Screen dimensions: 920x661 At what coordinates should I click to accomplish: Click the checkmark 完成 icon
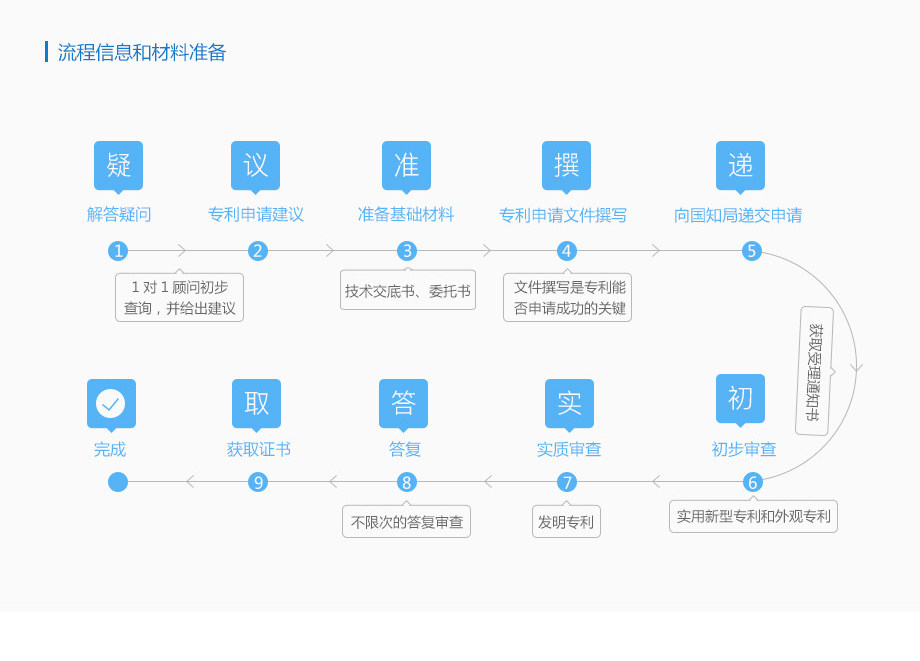[111, 404]
